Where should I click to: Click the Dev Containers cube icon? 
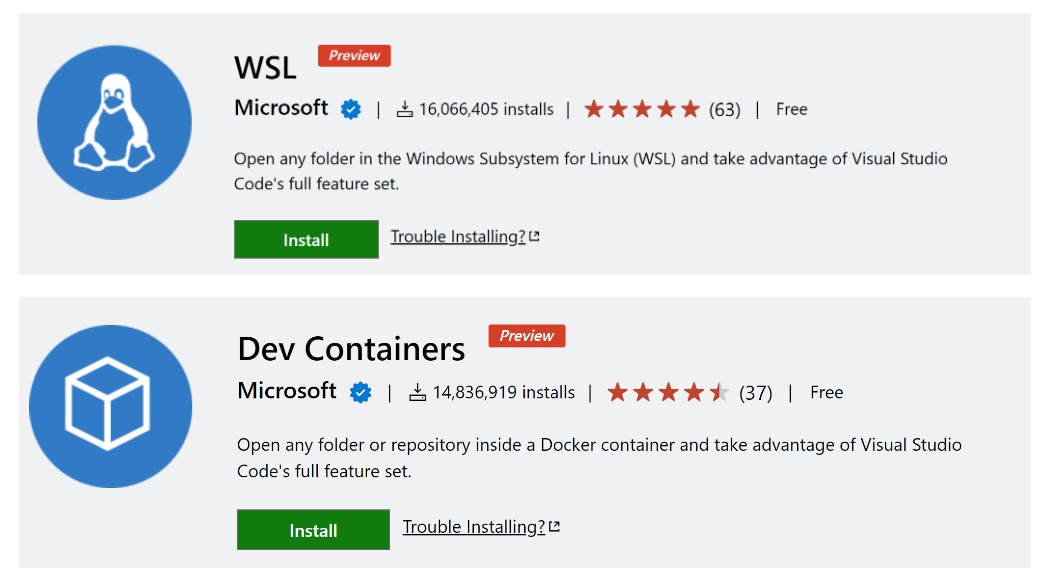point(110,404)
